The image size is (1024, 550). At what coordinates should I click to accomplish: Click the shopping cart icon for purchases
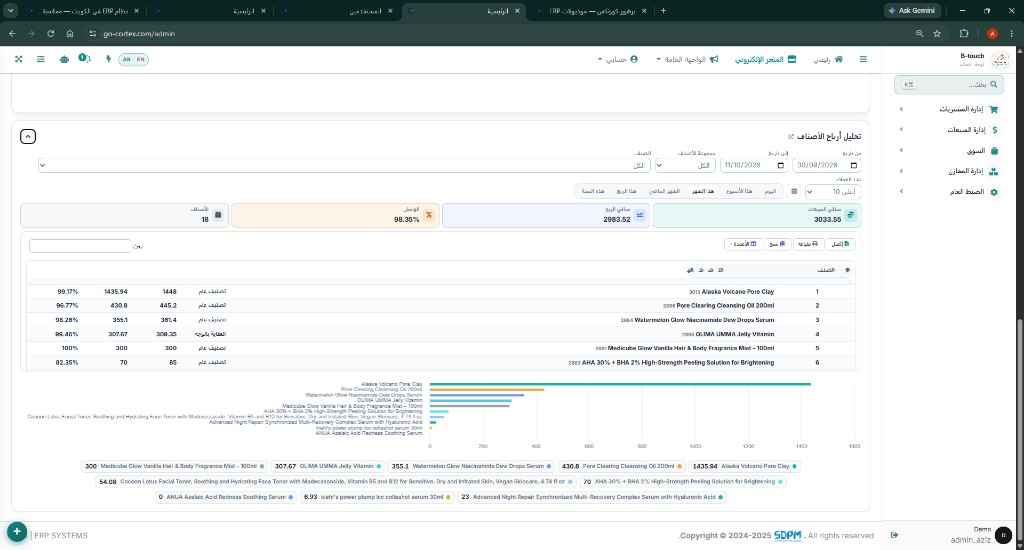[x=994, y=110]
